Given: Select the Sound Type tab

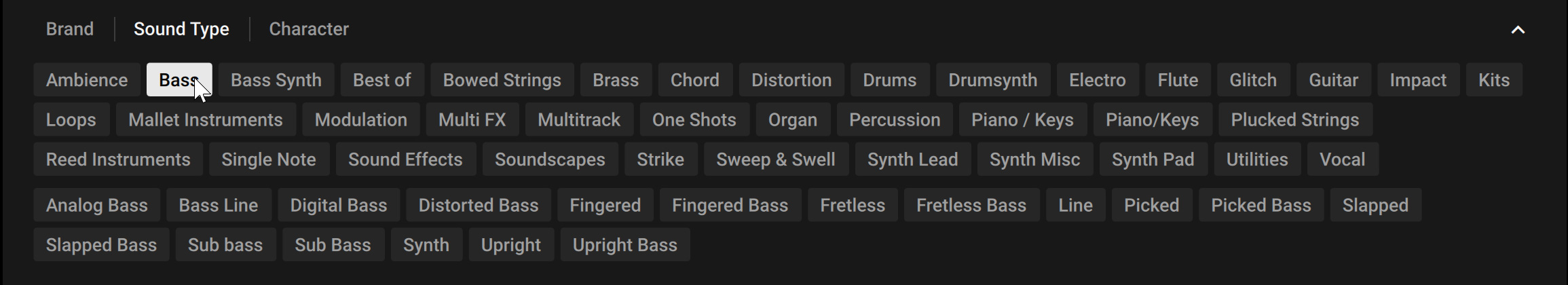Looking at the screenshot, I should pyautogui.click(x=181, y=29).
